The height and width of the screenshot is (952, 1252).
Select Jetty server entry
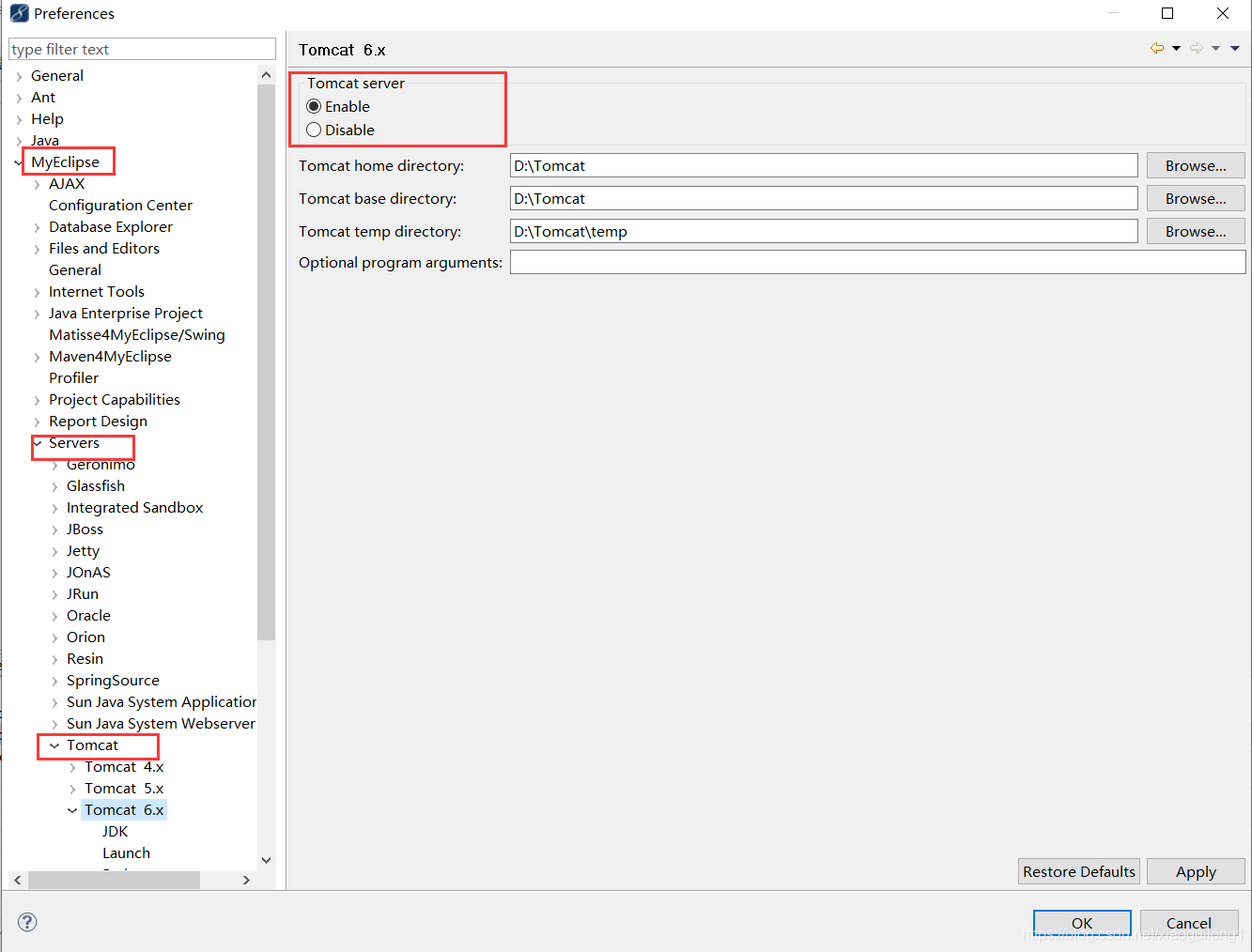point(83,550)
